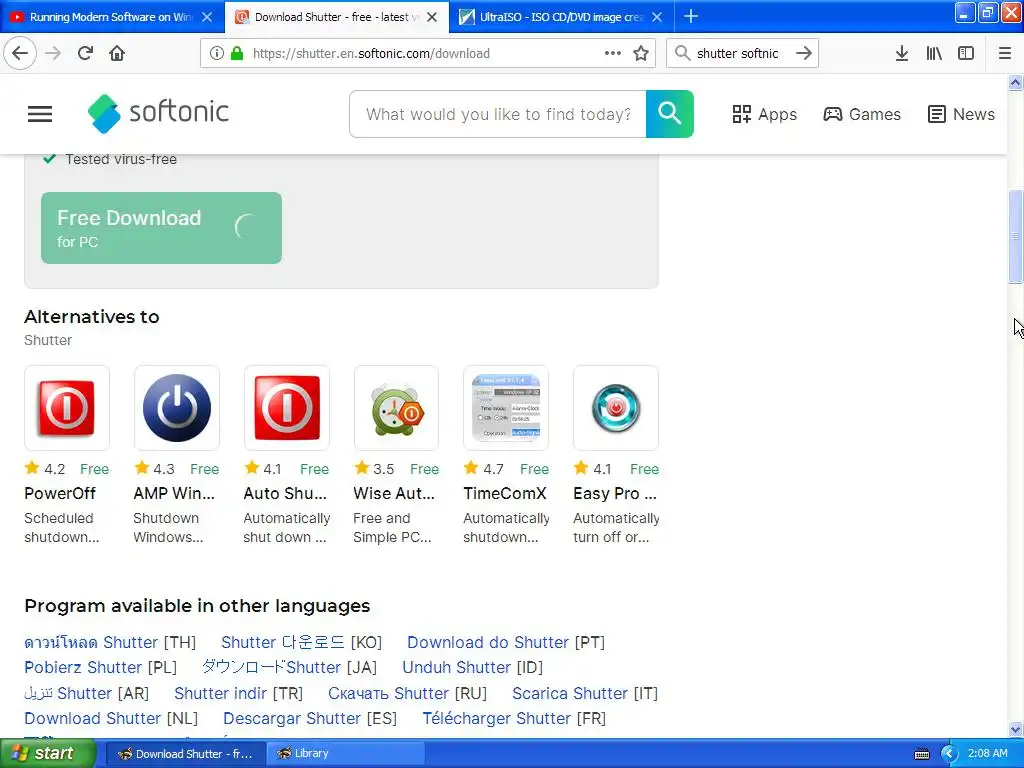
Task: Reload the current page
Action: tap(86, 53)
